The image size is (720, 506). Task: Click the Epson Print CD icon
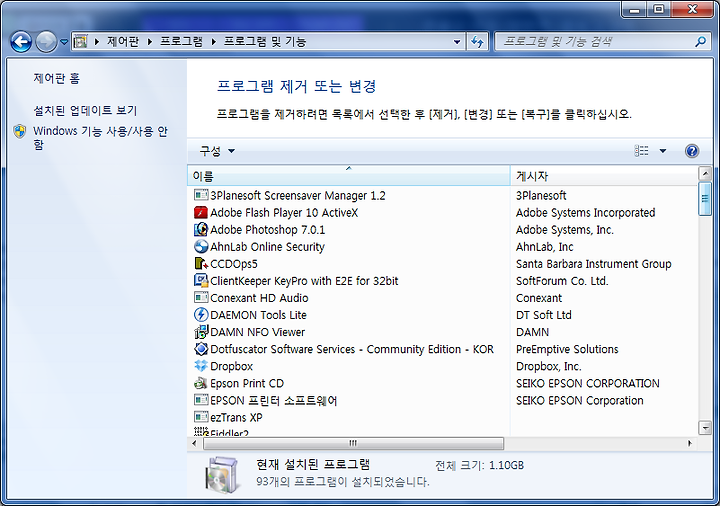coord(201,383)
